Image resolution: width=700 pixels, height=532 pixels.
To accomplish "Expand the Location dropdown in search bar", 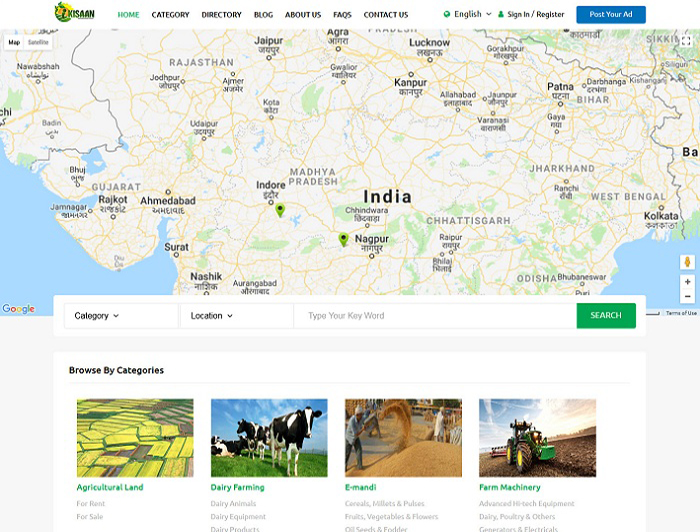I will click(211, 316).
